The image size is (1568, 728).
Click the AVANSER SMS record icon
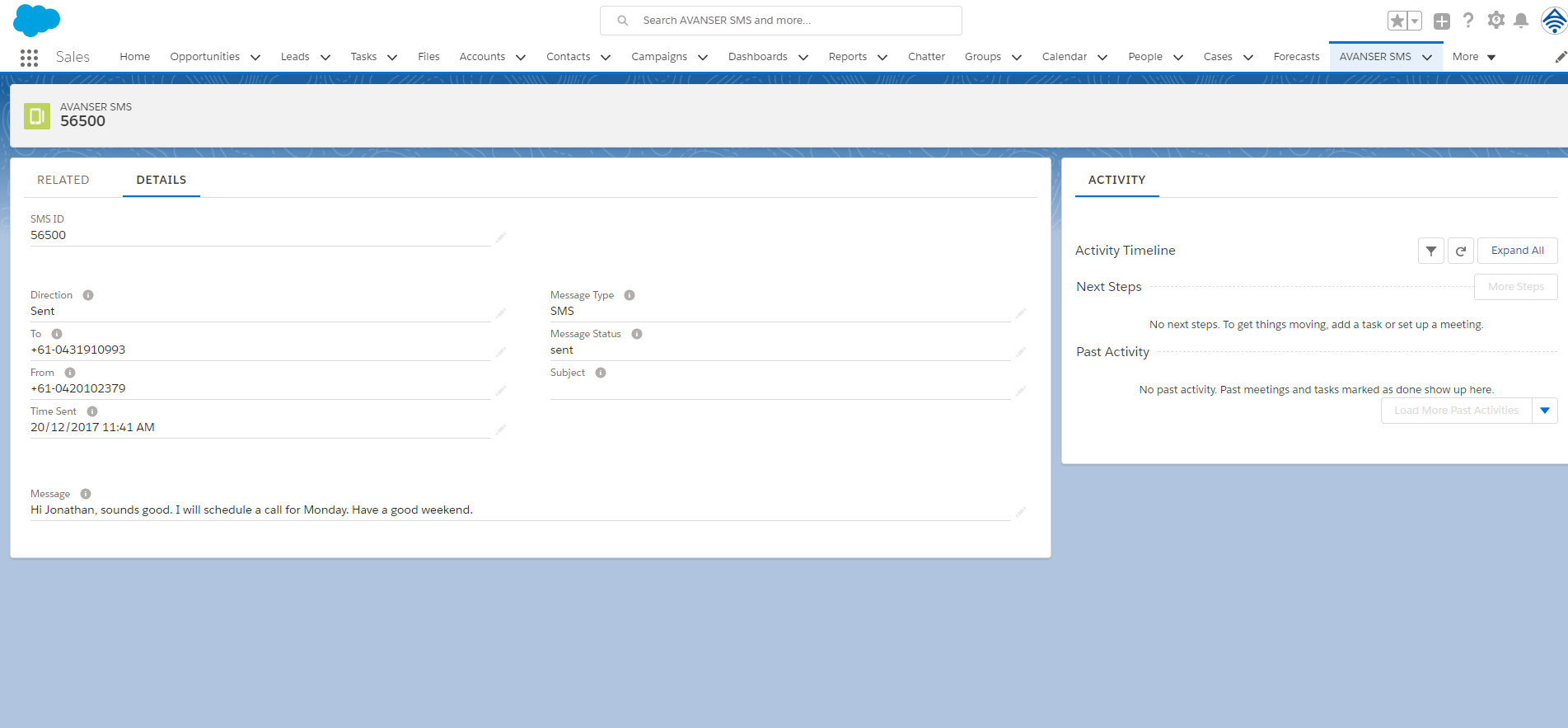point(37,116)
